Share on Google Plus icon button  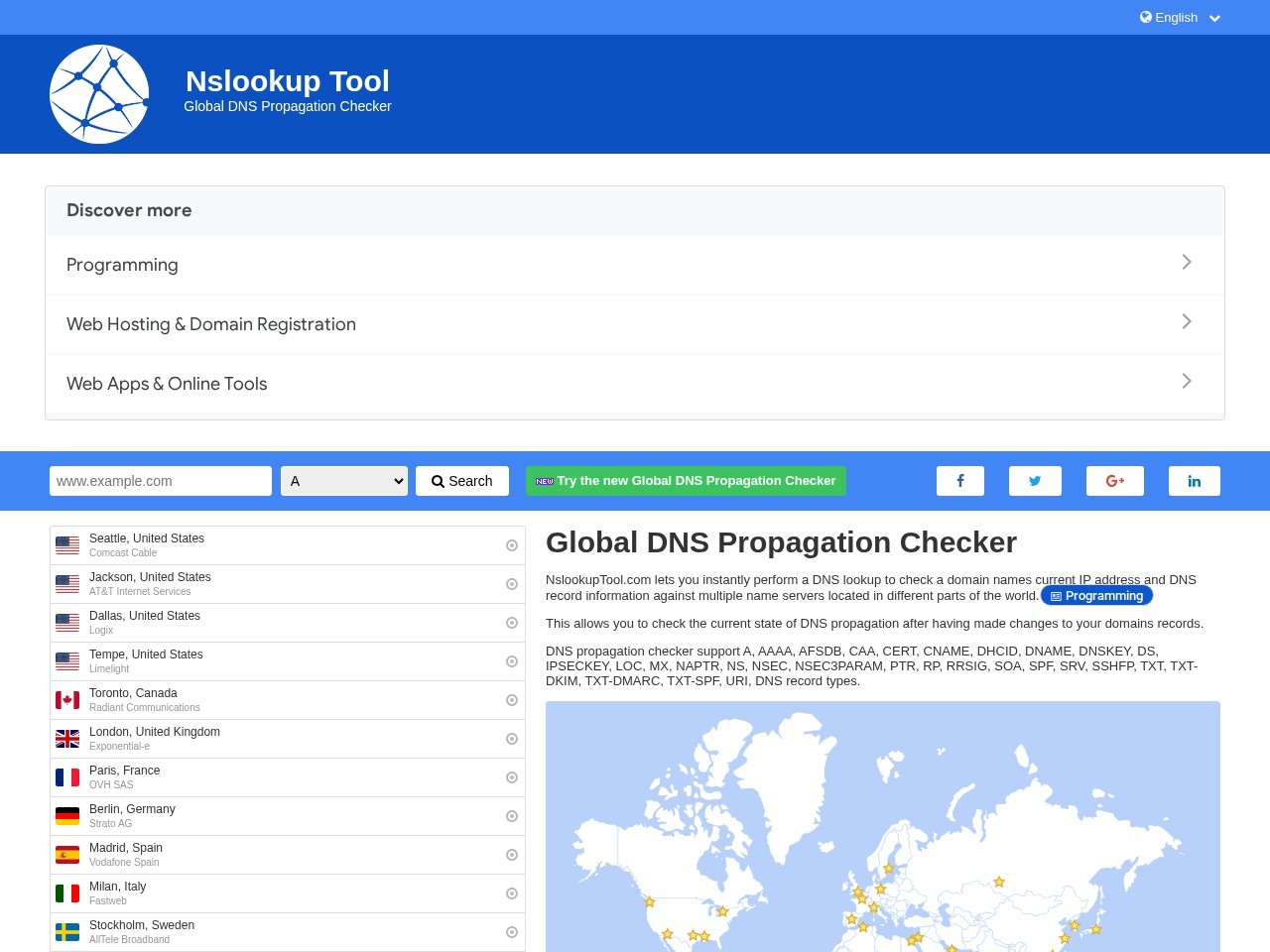point(1115,481)
